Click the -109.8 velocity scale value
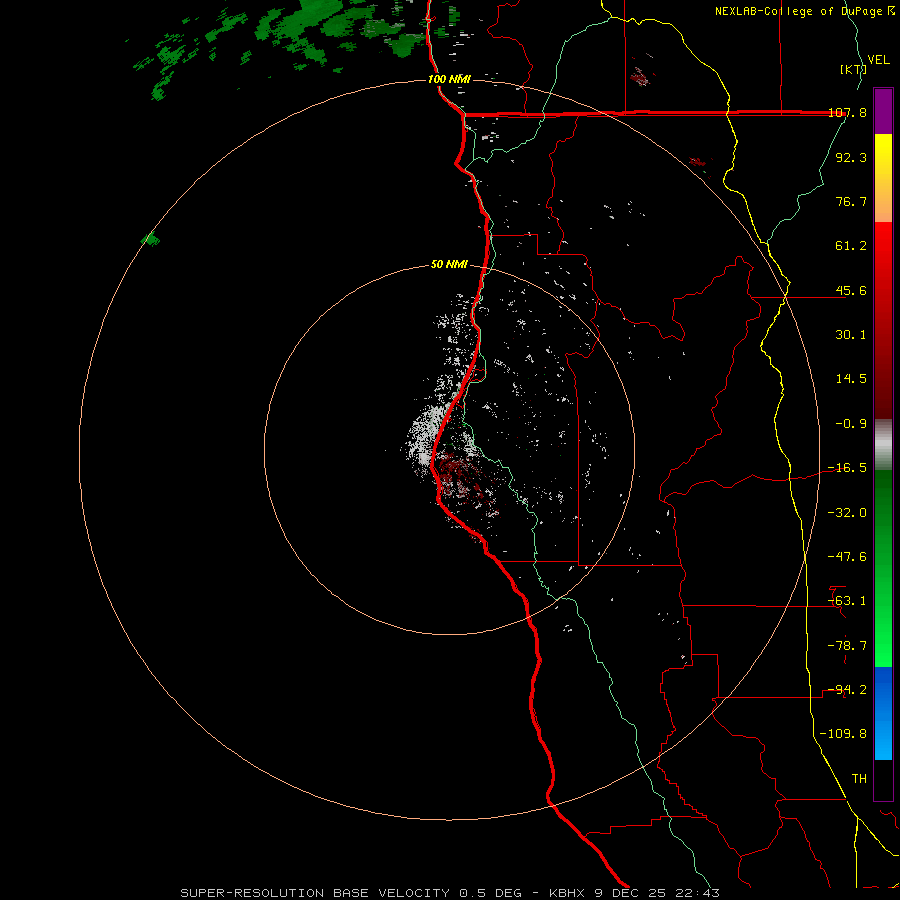Screen dimensions: 900x900 [x=843, y=734]
